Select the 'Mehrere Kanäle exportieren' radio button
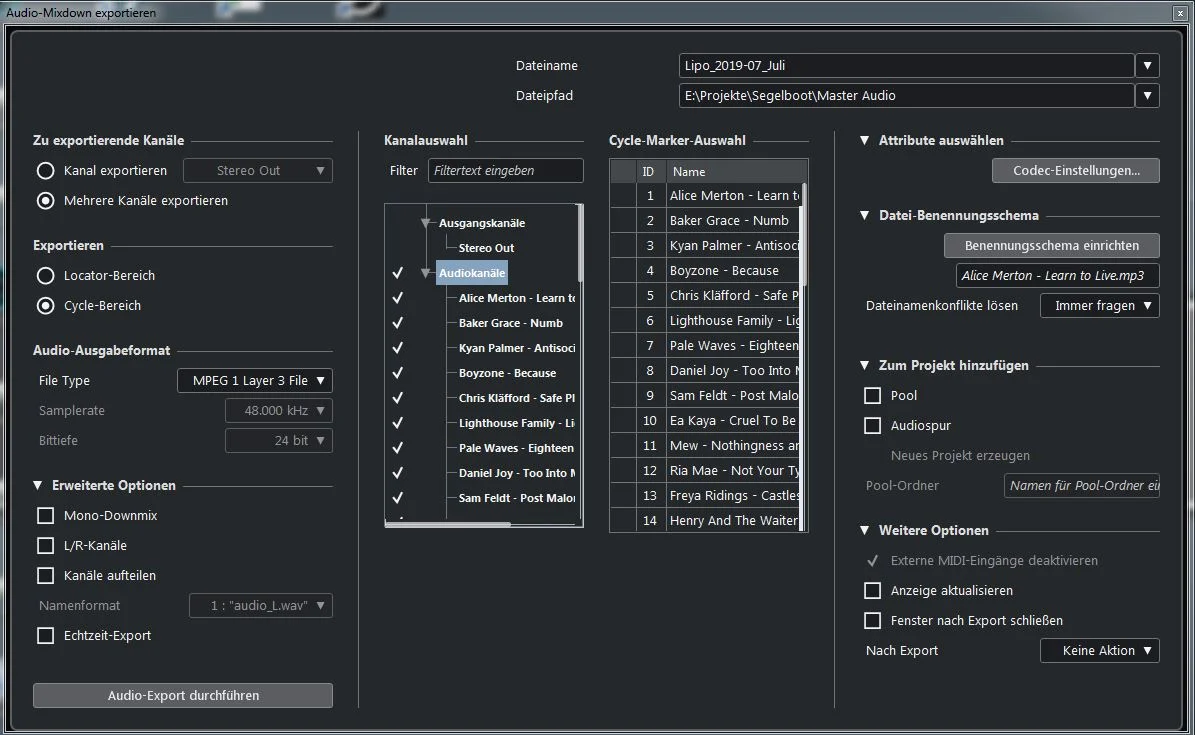This screenshot has width=1195, height=735. pos(46,201)
